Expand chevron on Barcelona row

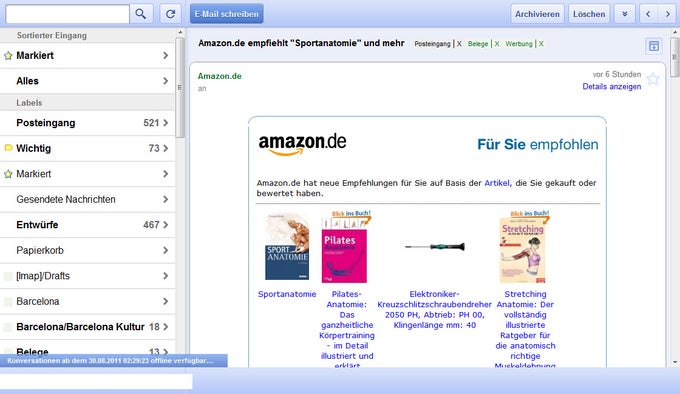(x=166, y=302)
